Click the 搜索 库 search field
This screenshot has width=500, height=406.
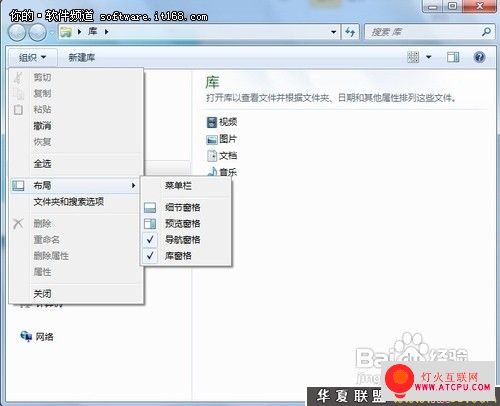point(423,32)
